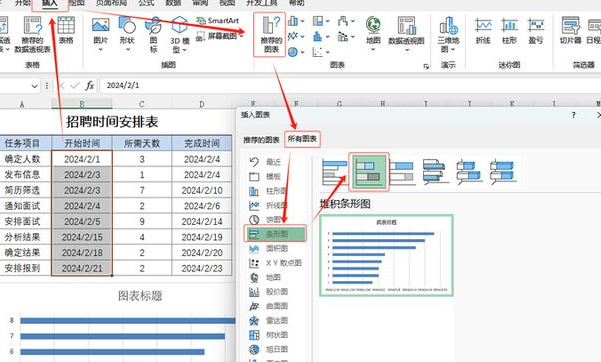Select 3D 100% stacked bar subtype
Viewport: 601px width, 362px height.
(x=502, y=172)
